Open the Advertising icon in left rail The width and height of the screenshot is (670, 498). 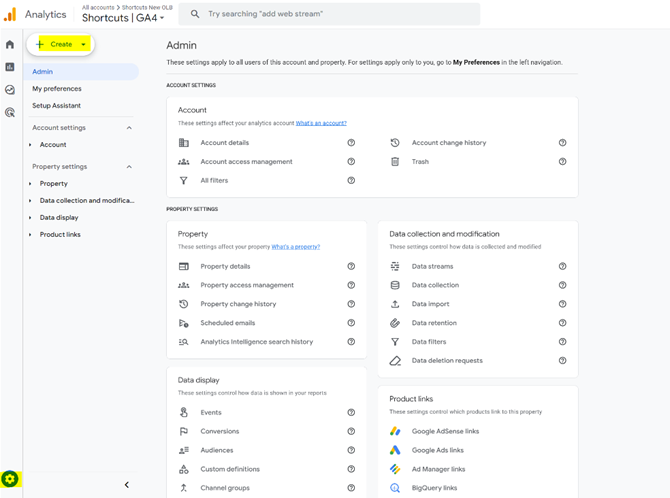coord(10,113)
